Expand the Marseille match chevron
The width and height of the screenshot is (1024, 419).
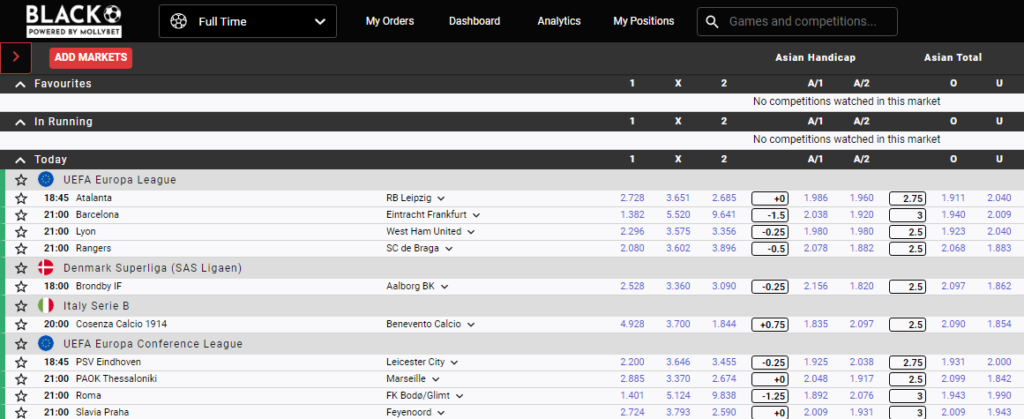[436, 379]
